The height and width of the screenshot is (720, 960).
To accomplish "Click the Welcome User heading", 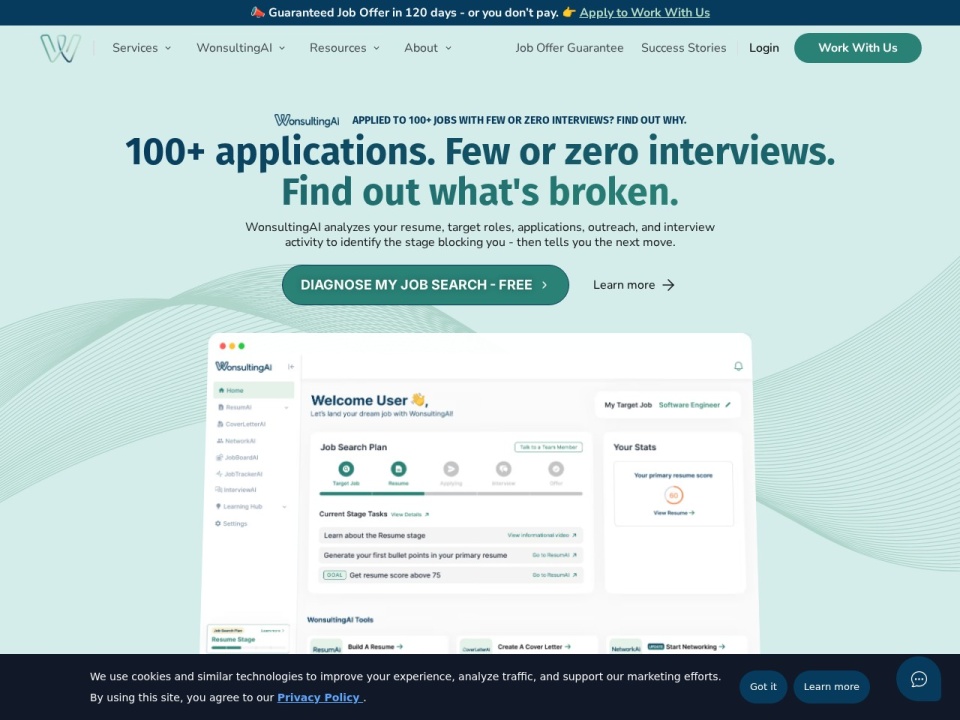I will pyautogui.click(x=369, y=400).
